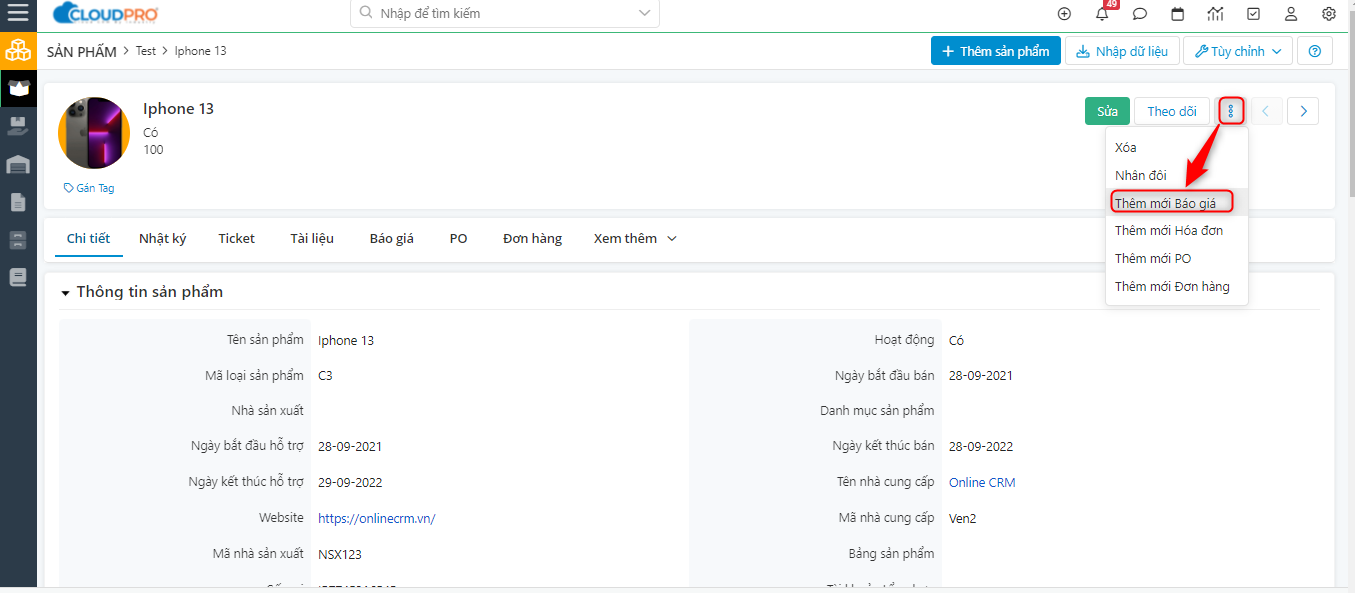The width and height of the screenshot is (1355, 593).
Task: Expand the search box dropdown arrow
Action: click(x=645, y=13)
